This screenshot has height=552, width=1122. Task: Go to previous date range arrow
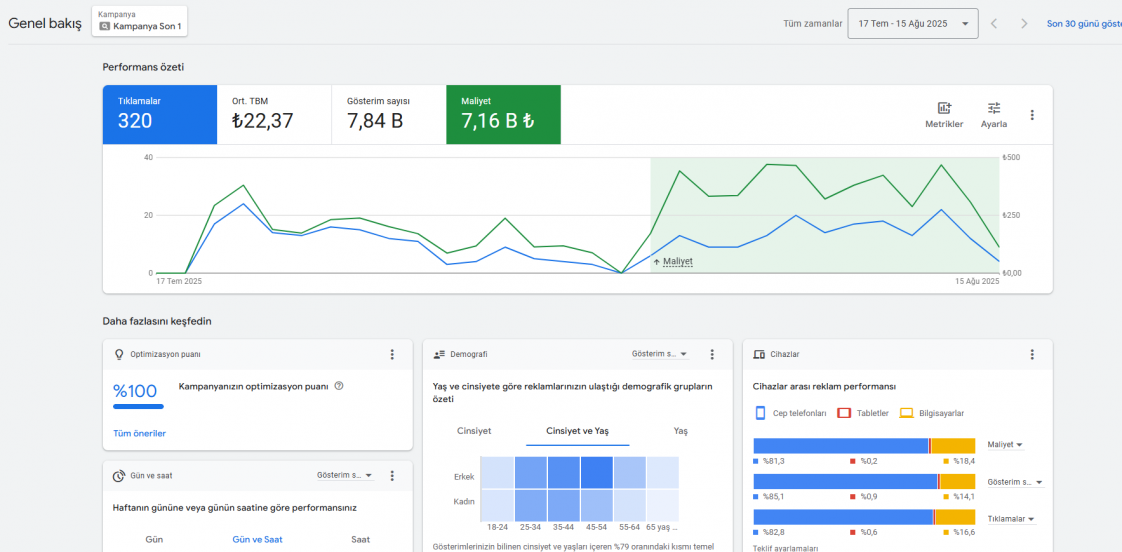point(993,23)
